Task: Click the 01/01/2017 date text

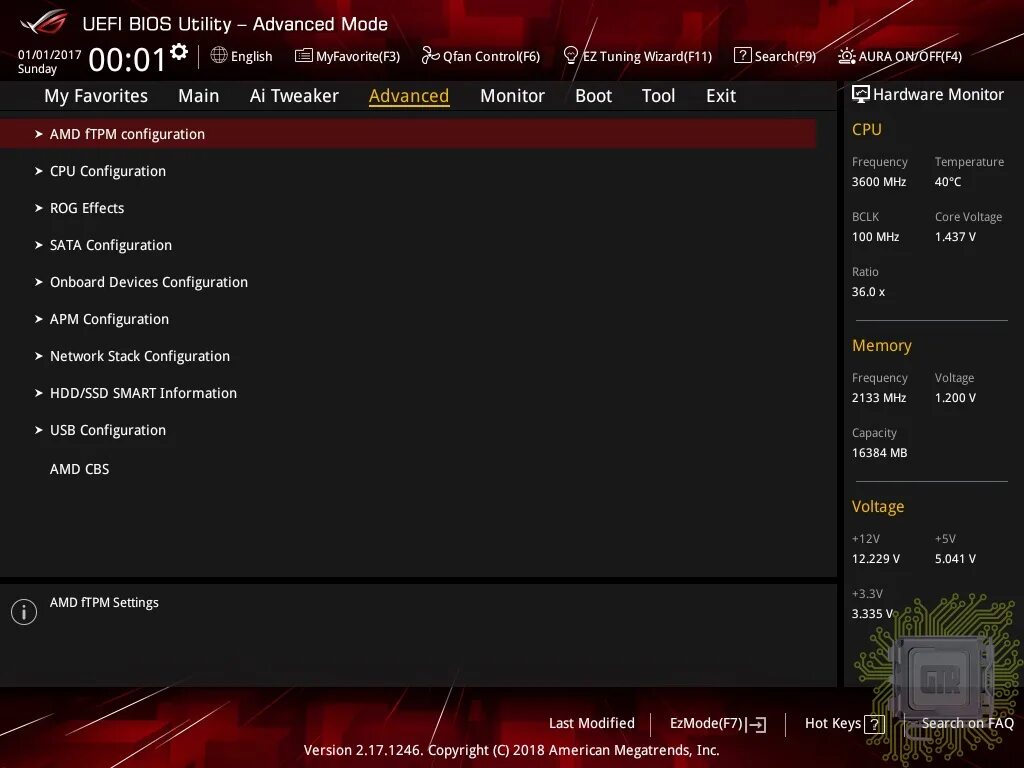Action: coord(50,55)
